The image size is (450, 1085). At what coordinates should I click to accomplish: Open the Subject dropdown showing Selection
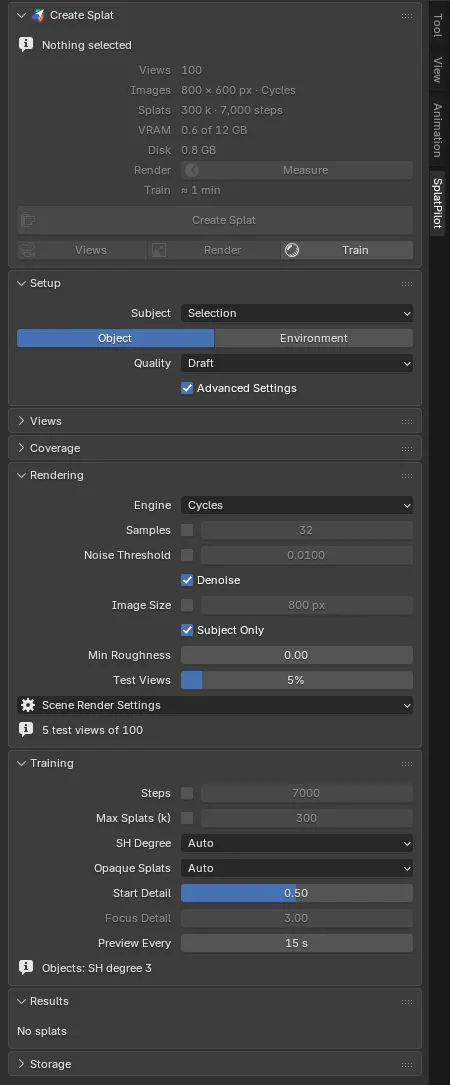click(297, 313)
